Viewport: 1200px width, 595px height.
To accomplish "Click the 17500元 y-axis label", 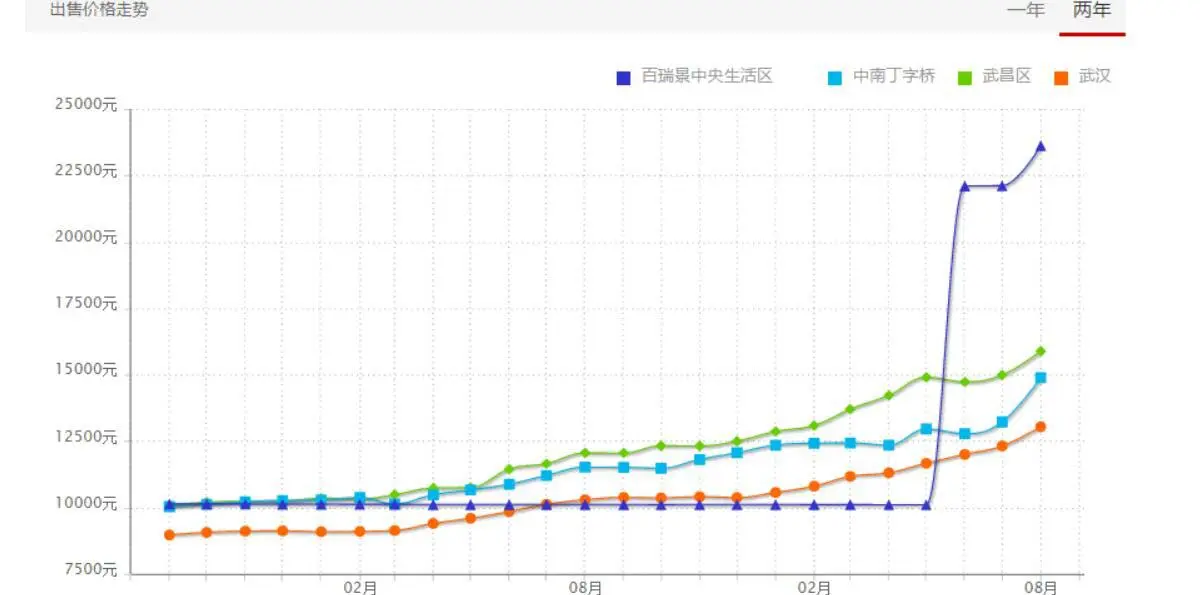I will point(87,304).
